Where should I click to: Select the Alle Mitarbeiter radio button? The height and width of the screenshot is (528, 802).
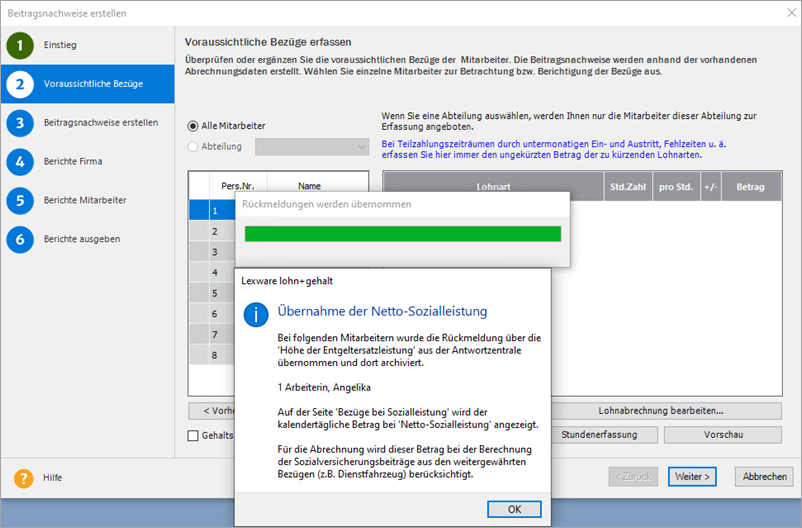coord(193,126)
